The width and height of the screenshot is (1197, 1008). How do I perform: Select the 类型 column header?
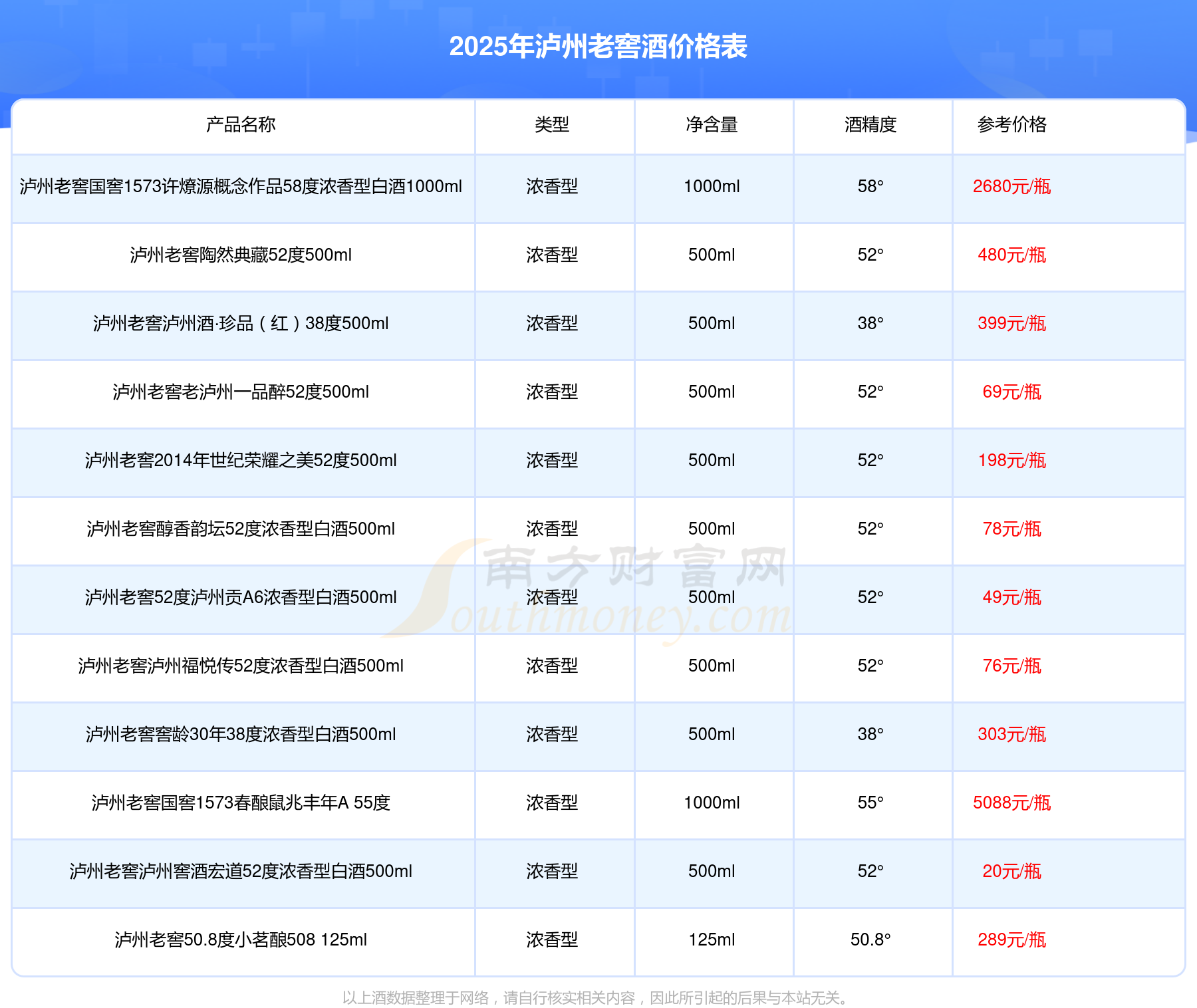click(x=552, y=124)
